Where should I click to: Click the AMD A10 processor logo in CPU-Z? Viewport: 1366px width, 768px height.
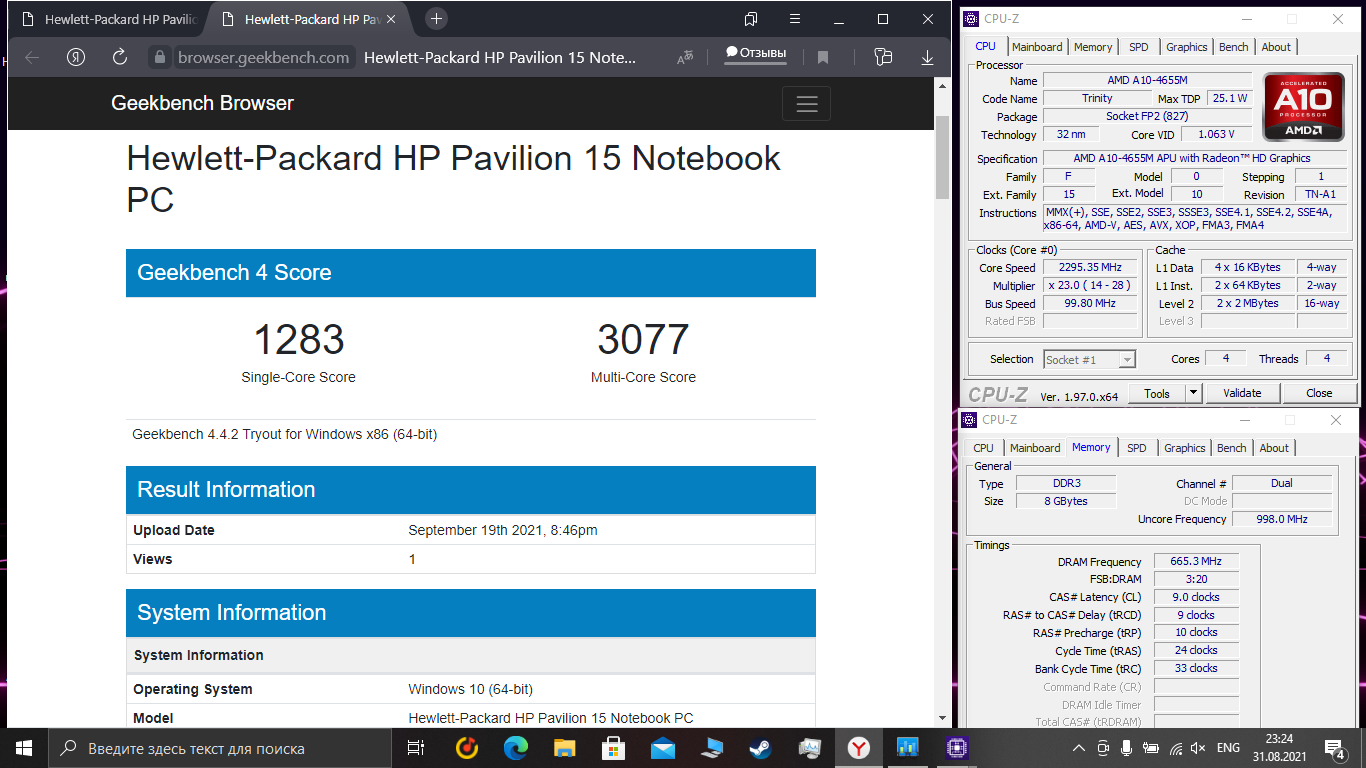pyautogui.click(x=1304, y=106)
